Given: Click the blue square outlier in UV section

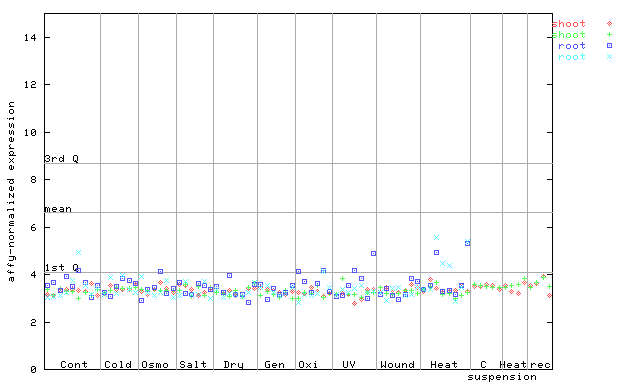Looking at the screenshot, I should pyautogui.click(x=373, y=253).
